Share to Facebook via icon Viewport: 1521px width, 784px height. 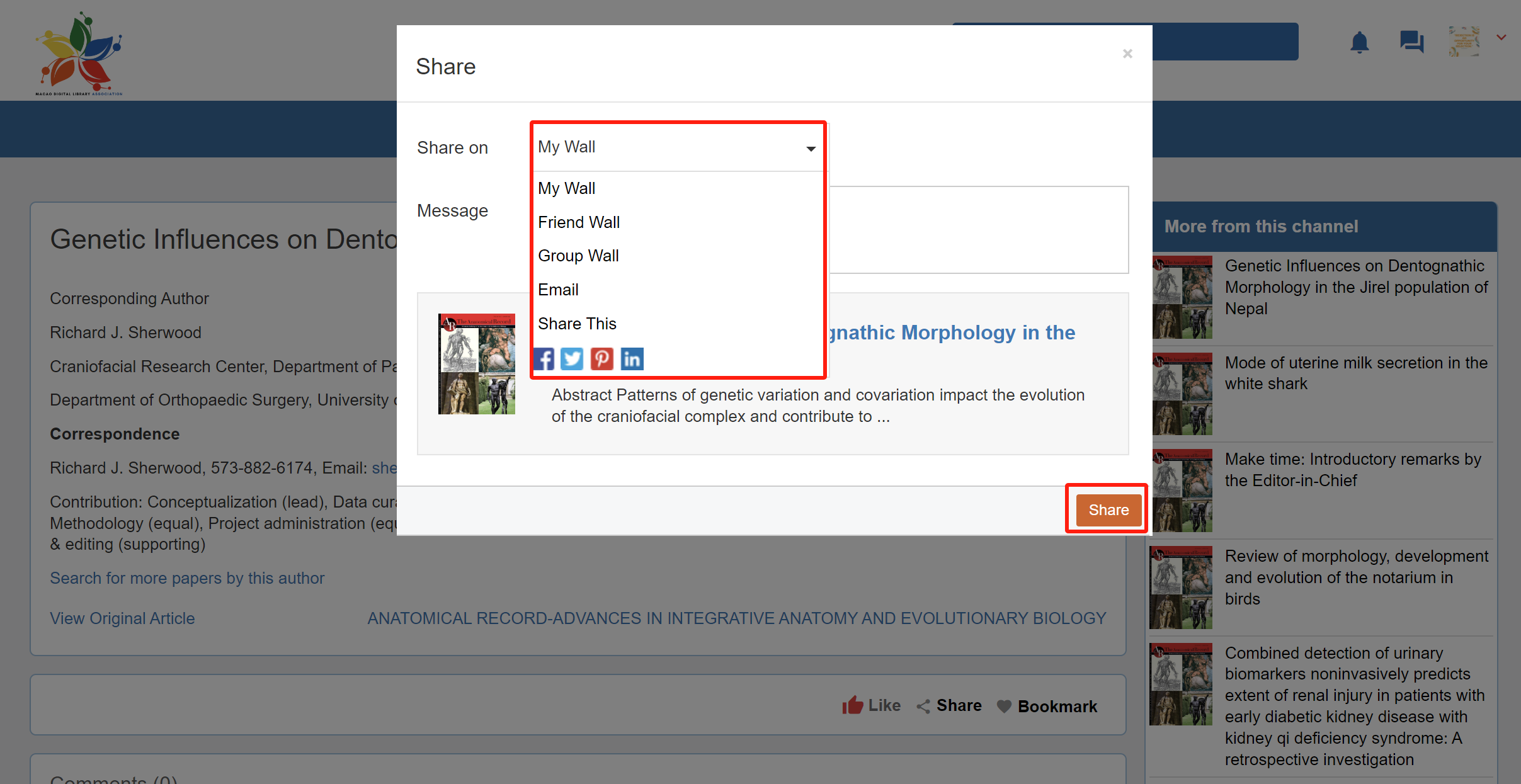(544, 359)
